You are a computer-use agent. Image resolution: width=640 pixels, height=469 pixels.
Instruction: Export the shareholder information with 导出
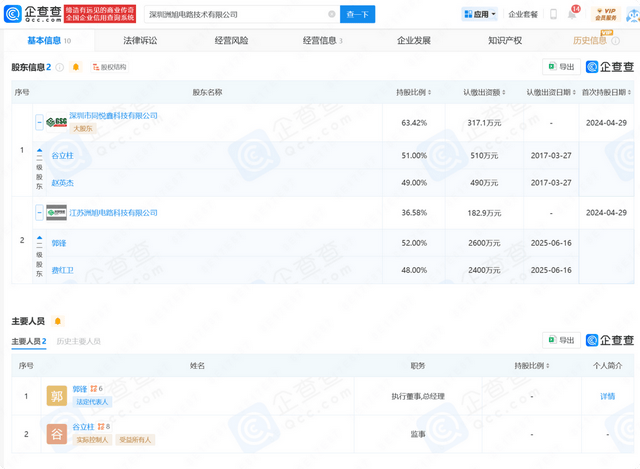click(x=560, y=67)
